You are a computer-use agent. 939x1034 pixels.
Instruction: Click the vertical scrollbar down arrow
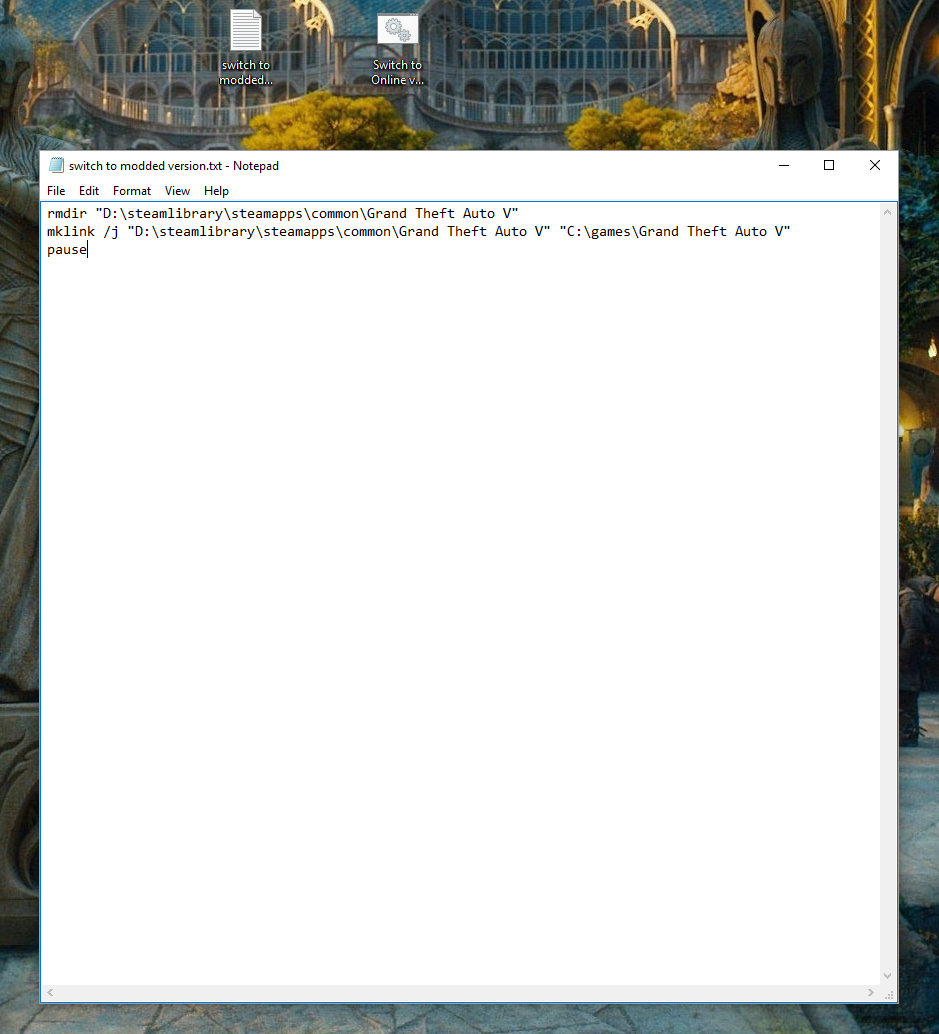(888, 975)
